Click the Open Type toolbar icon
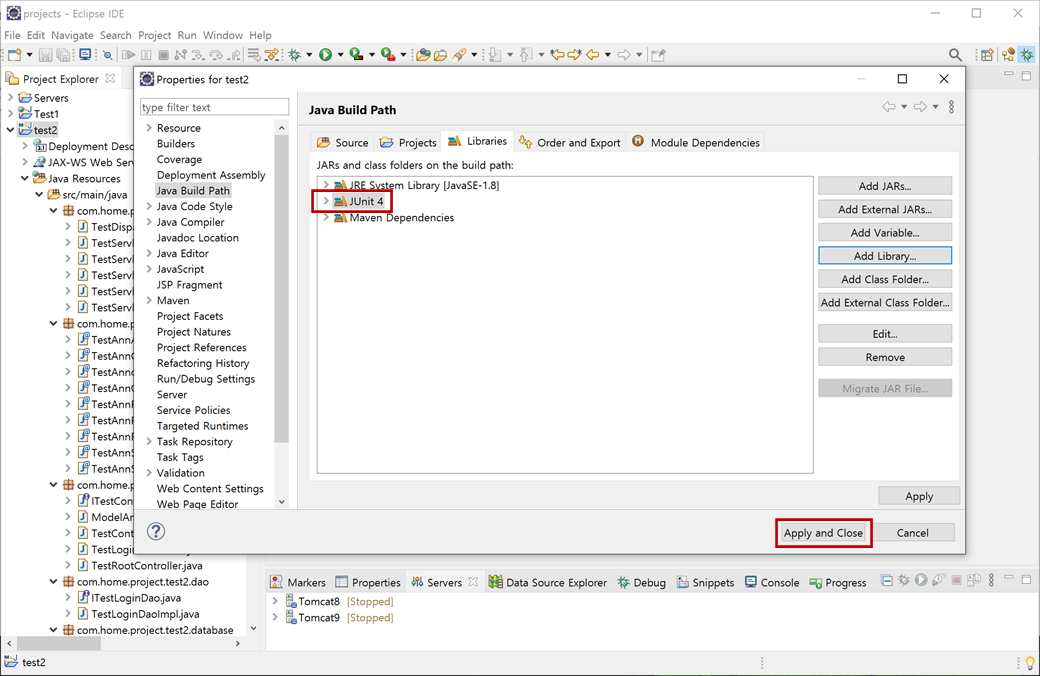This screenshot has width=1040, height=676. pyautogui.click(x=423, y=55)
